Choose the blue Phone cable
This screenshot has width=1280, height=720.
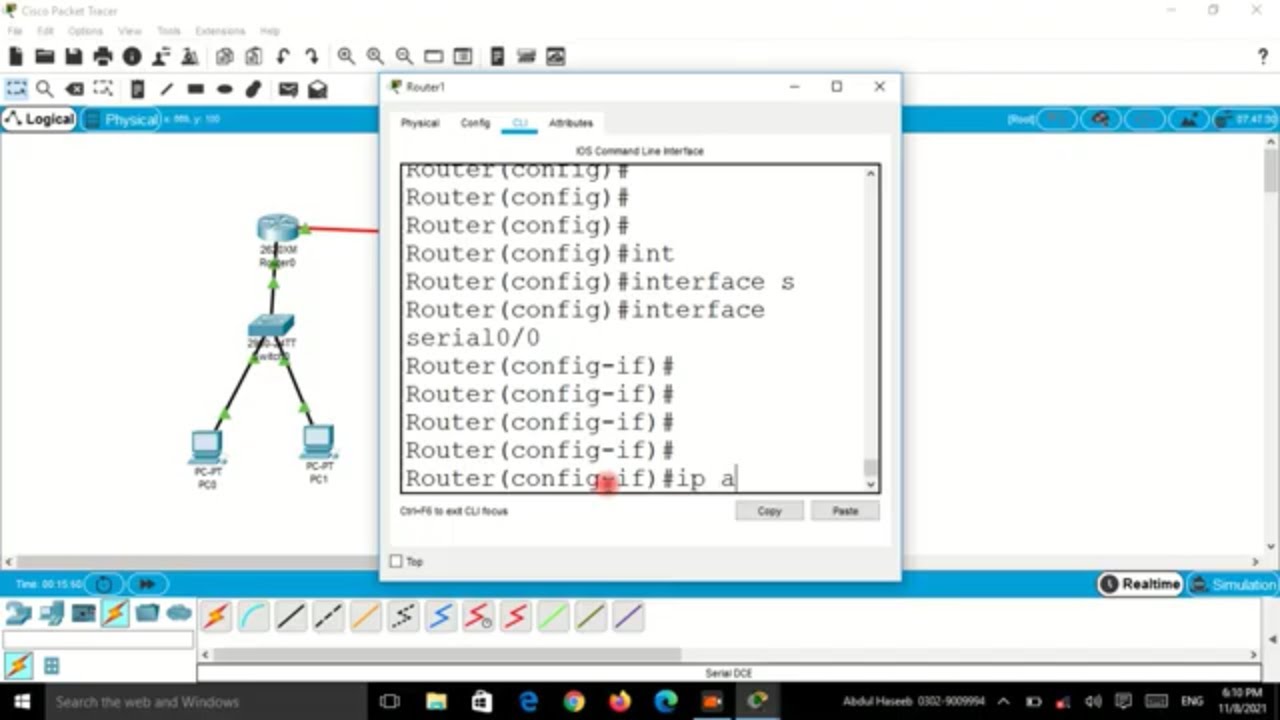tap(441, 617)
